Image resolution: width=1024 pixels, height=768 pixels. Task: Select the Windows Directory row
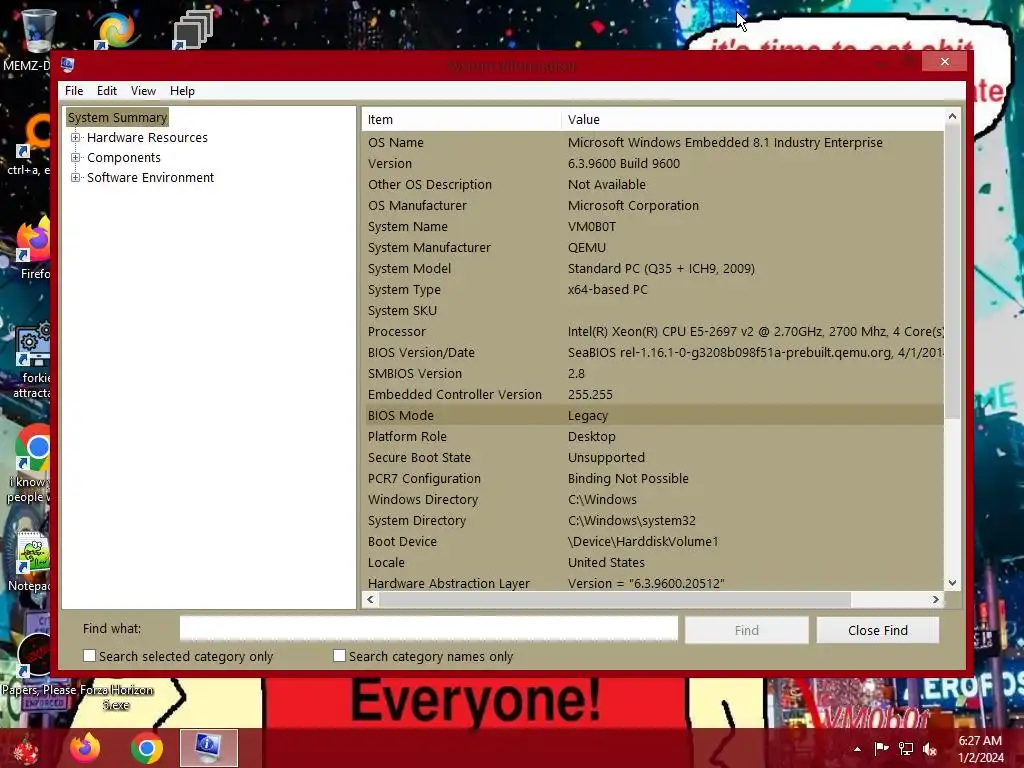[653, 500]
